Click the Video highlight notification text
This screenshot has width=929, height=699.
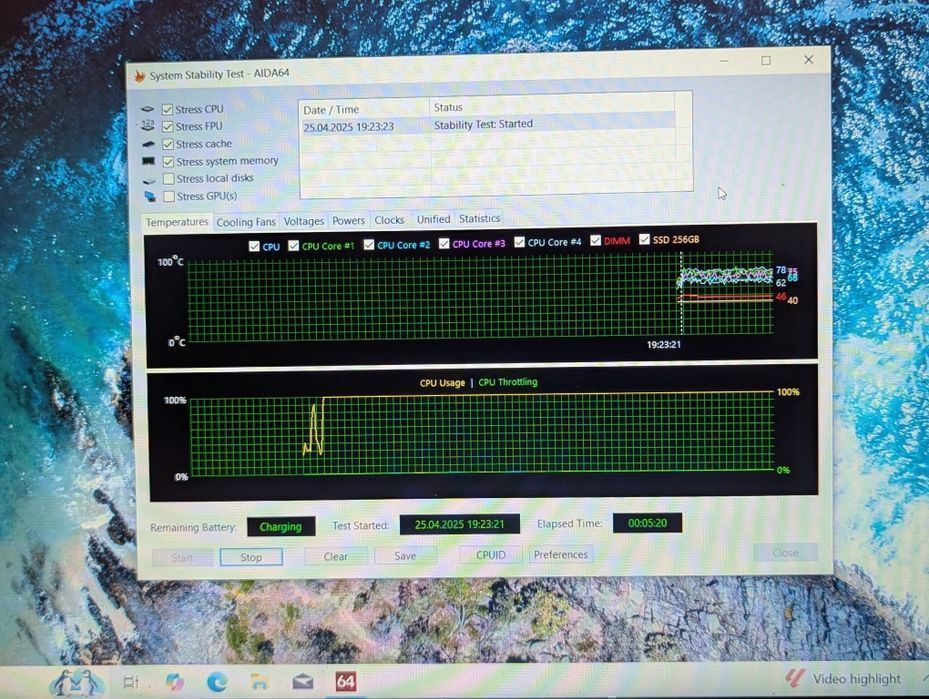856,679
